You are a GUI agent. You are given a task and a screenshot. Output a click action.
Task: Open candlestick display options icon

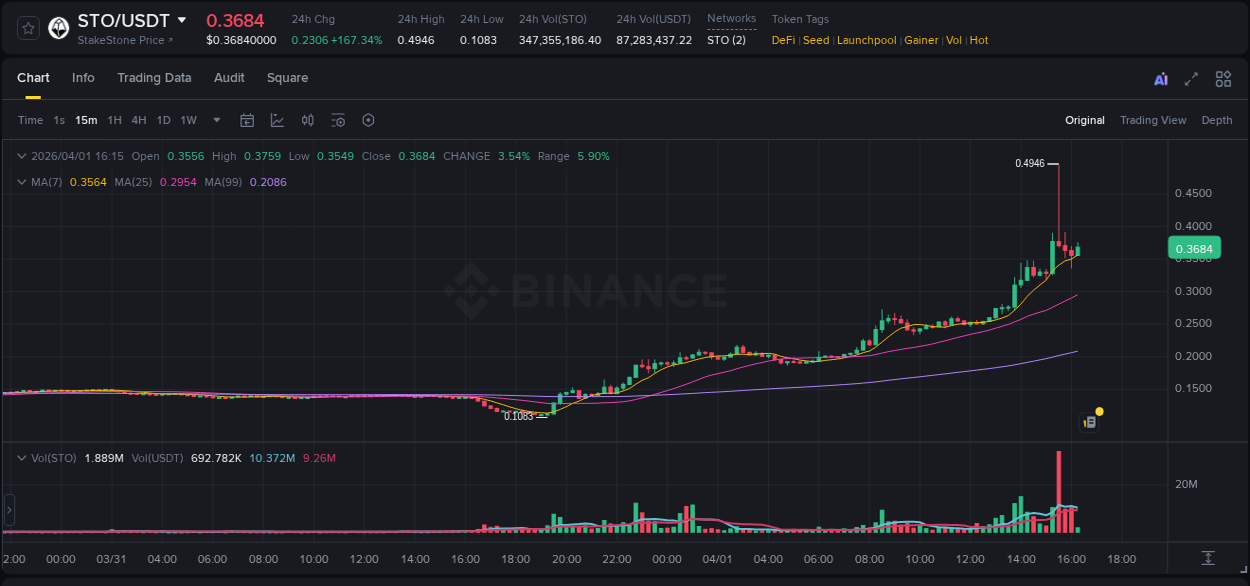coord(307,120)
